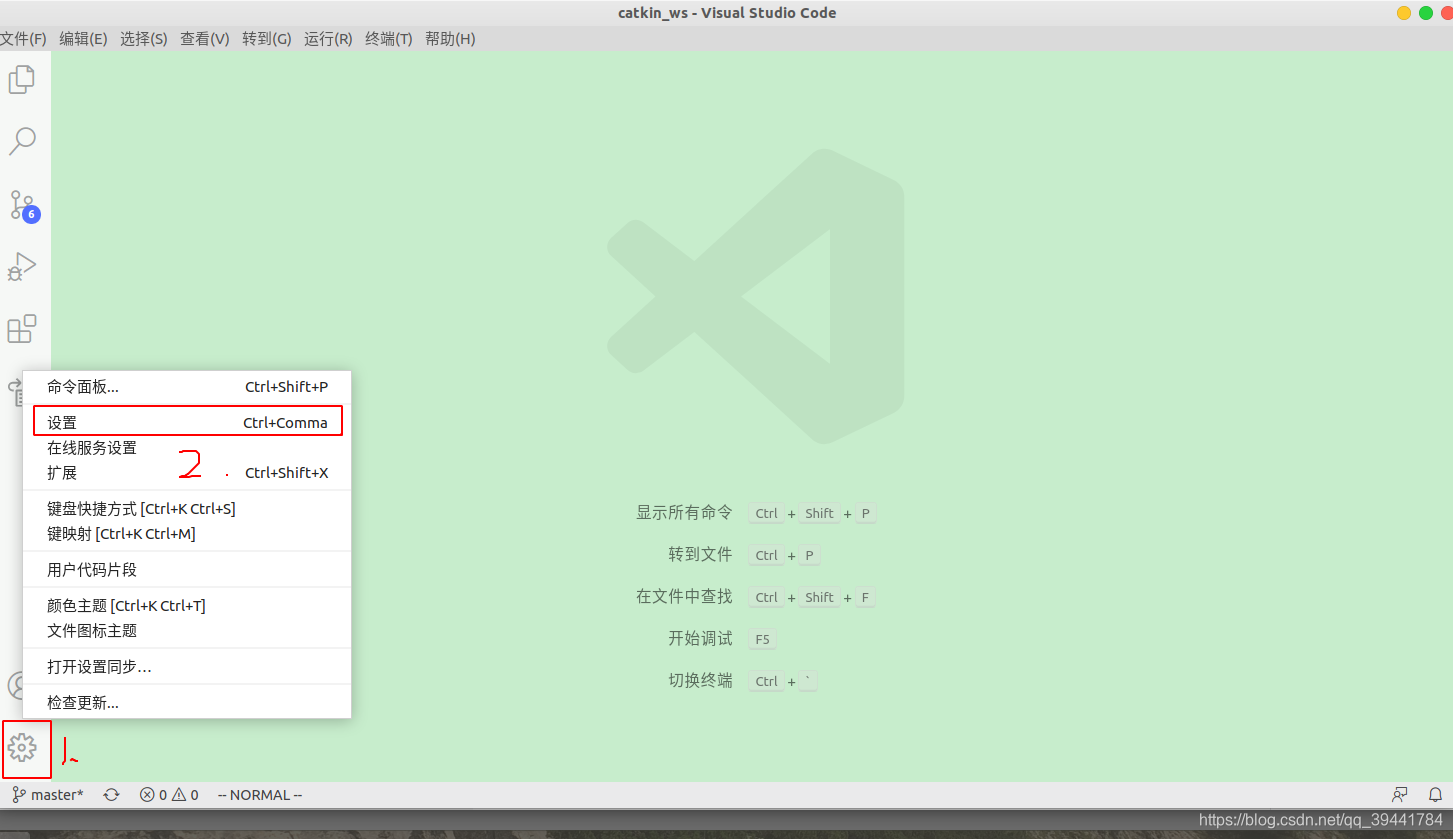Click the 转到文件 hint text
1453x839 pixels.
pos(700,555)
